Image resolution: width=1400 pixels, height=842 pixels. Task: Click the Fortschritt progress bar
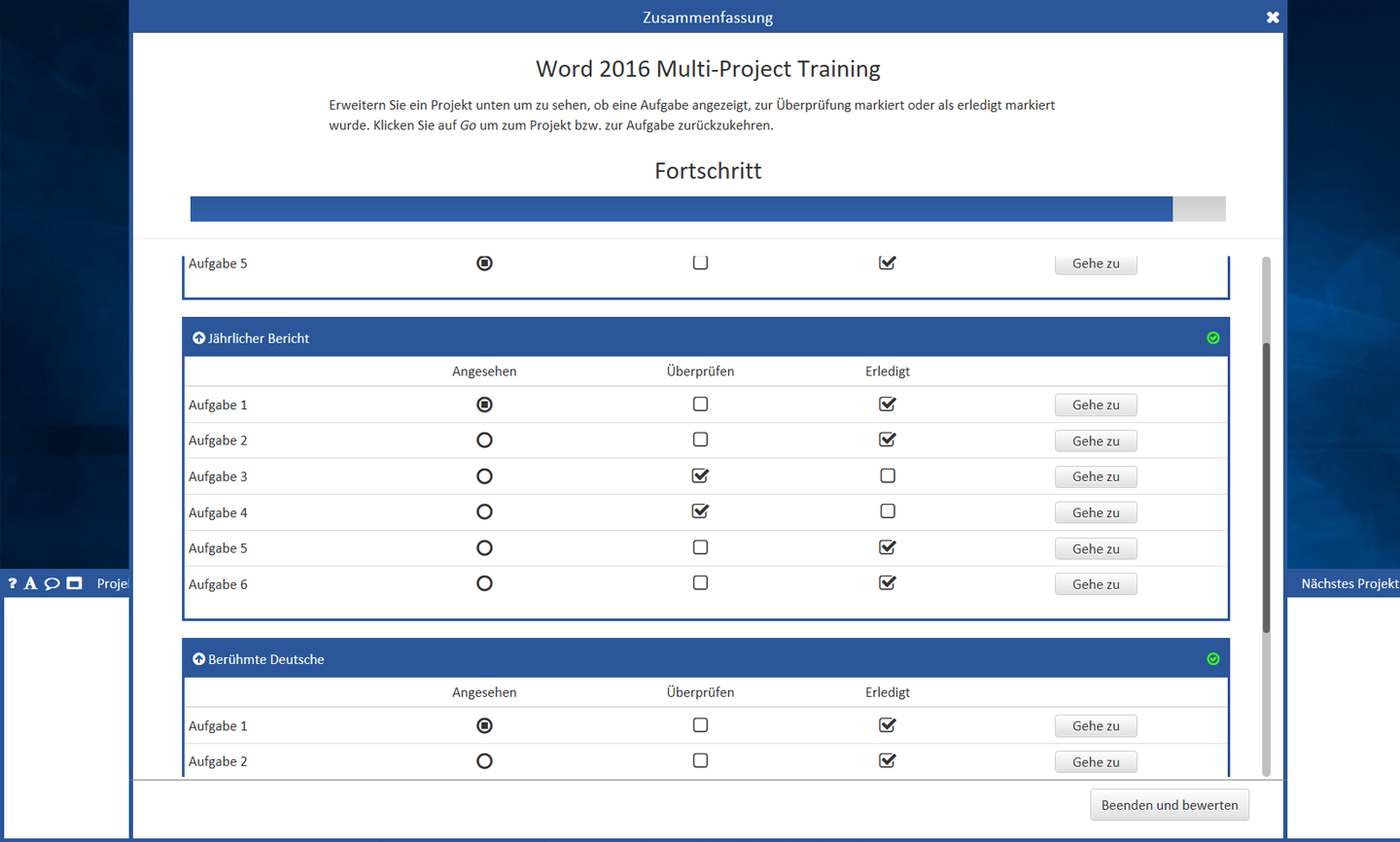click(708, 209)
